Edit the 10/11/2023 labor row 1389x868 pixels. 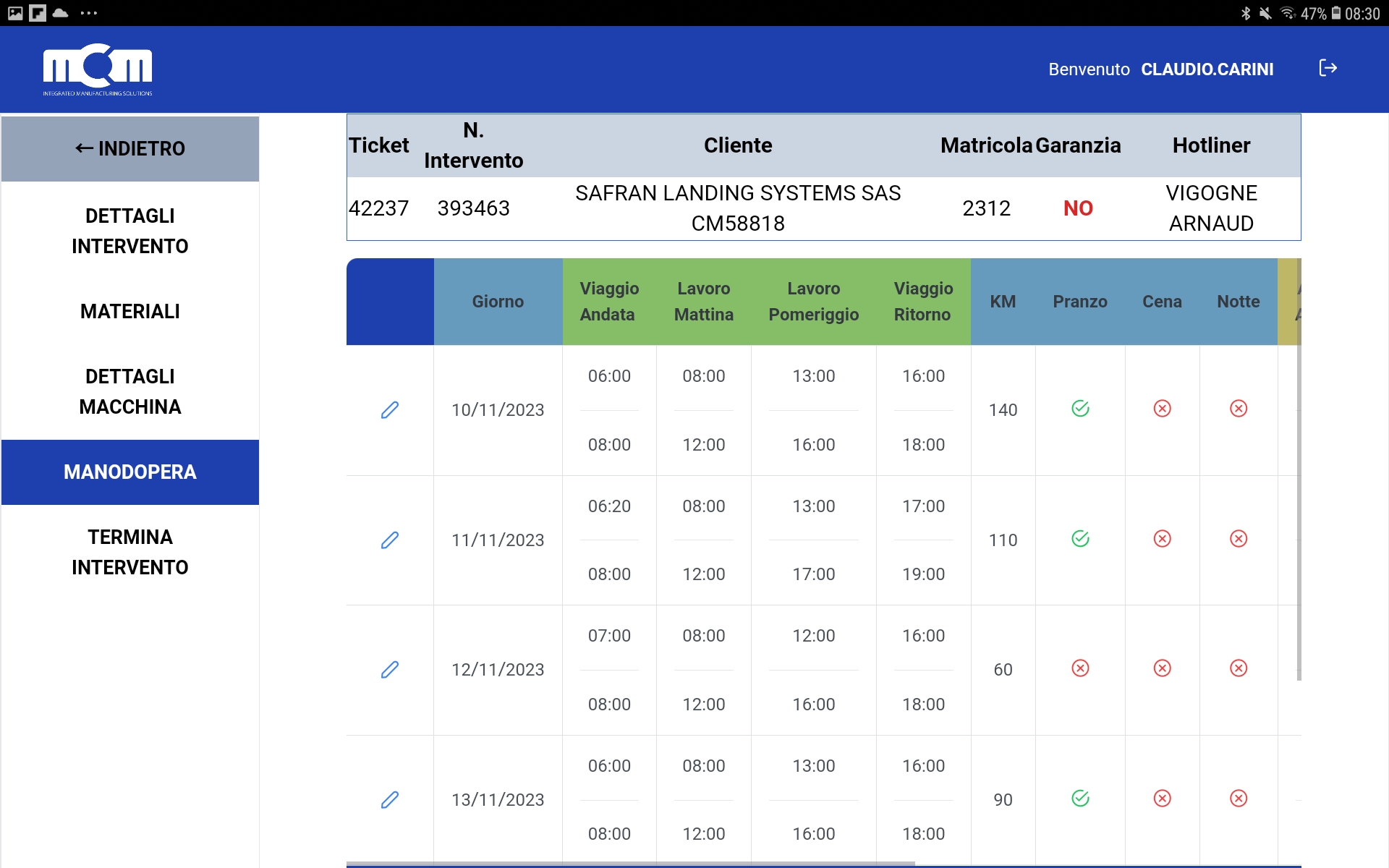390,410
